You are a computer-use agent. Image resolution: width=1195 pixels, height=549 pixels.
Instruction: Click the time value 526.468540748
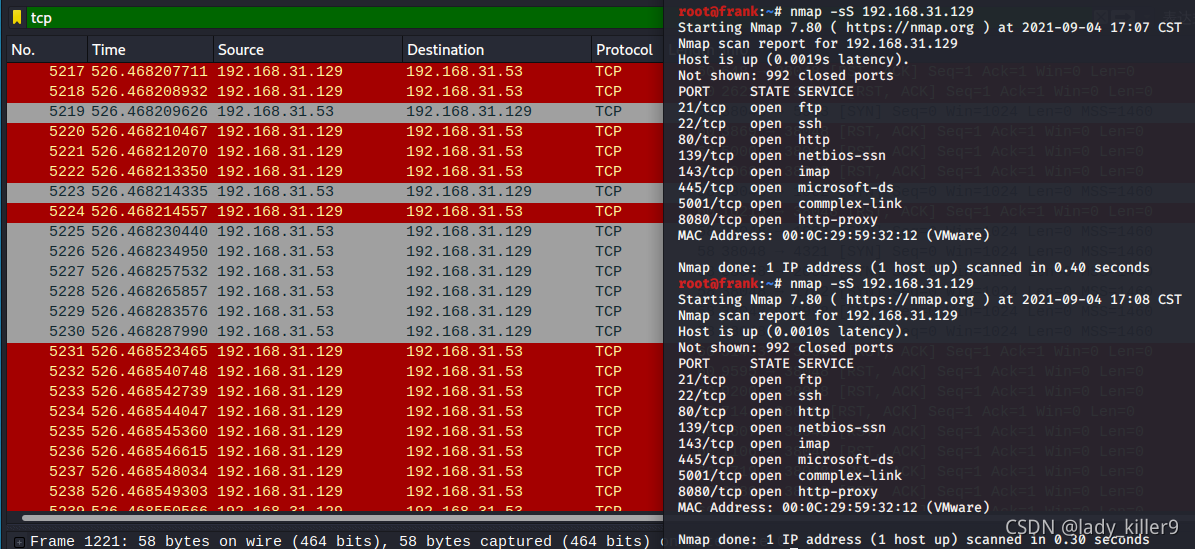click(151, 371)
